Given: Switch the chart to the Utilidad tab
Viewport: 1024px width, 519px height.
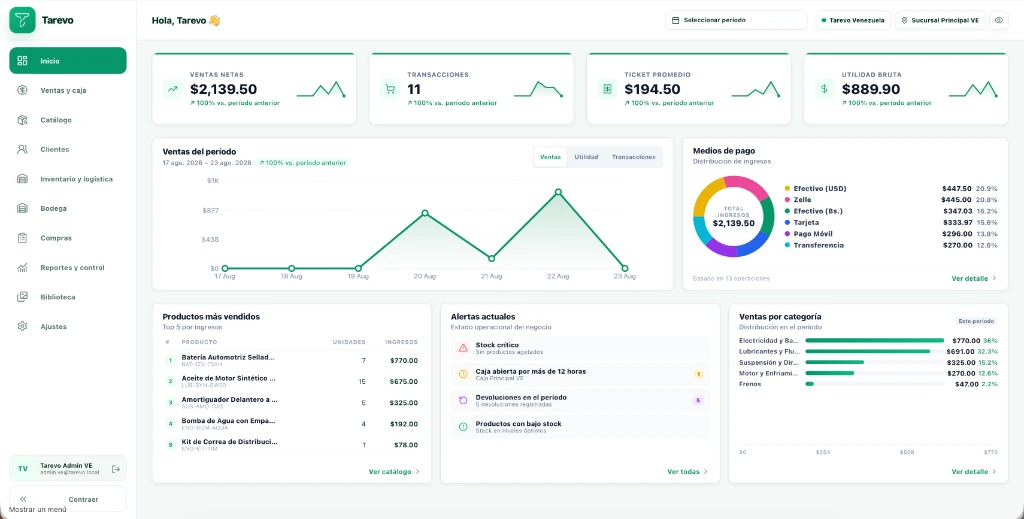Looking at the screenshot, I should [586, 157].
